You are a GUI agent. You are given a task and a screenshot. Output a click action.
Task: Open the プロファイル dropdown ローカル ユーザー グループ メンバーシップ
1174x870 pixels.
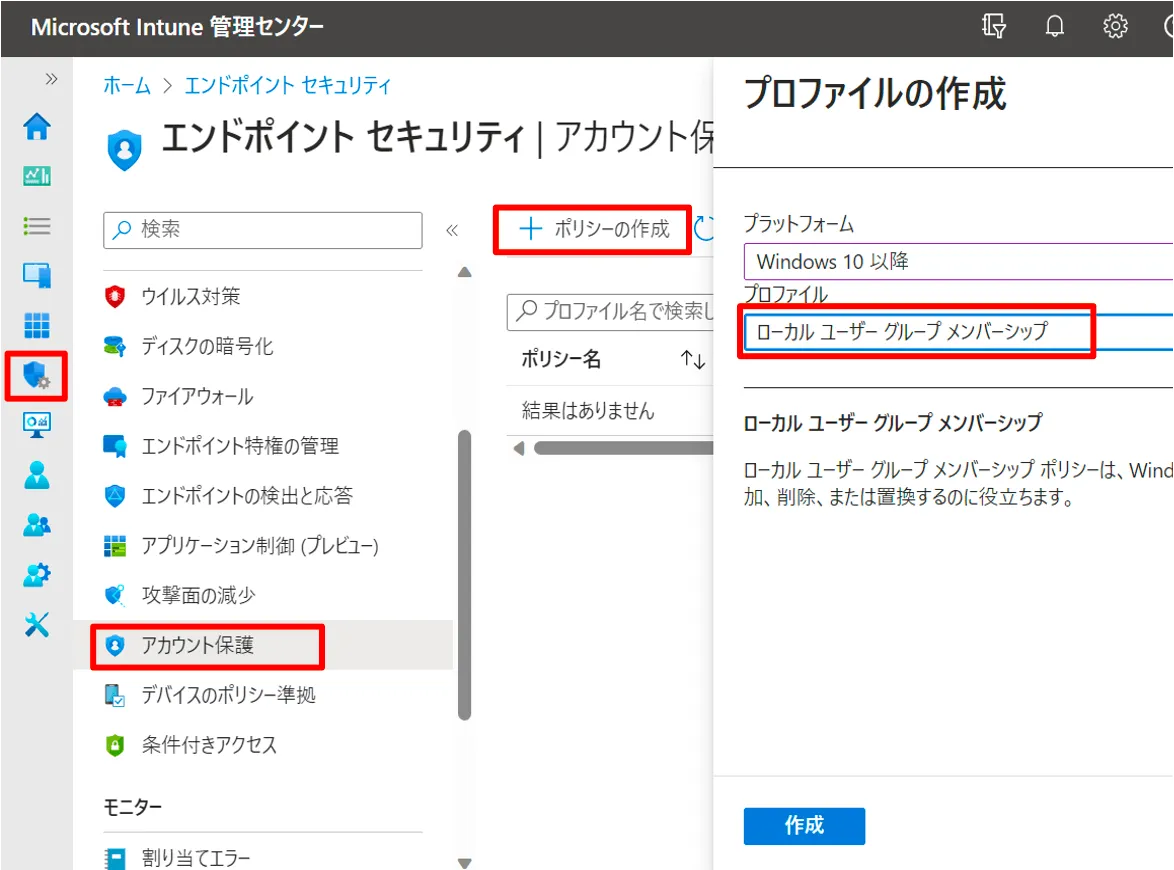tap(958, 332)
